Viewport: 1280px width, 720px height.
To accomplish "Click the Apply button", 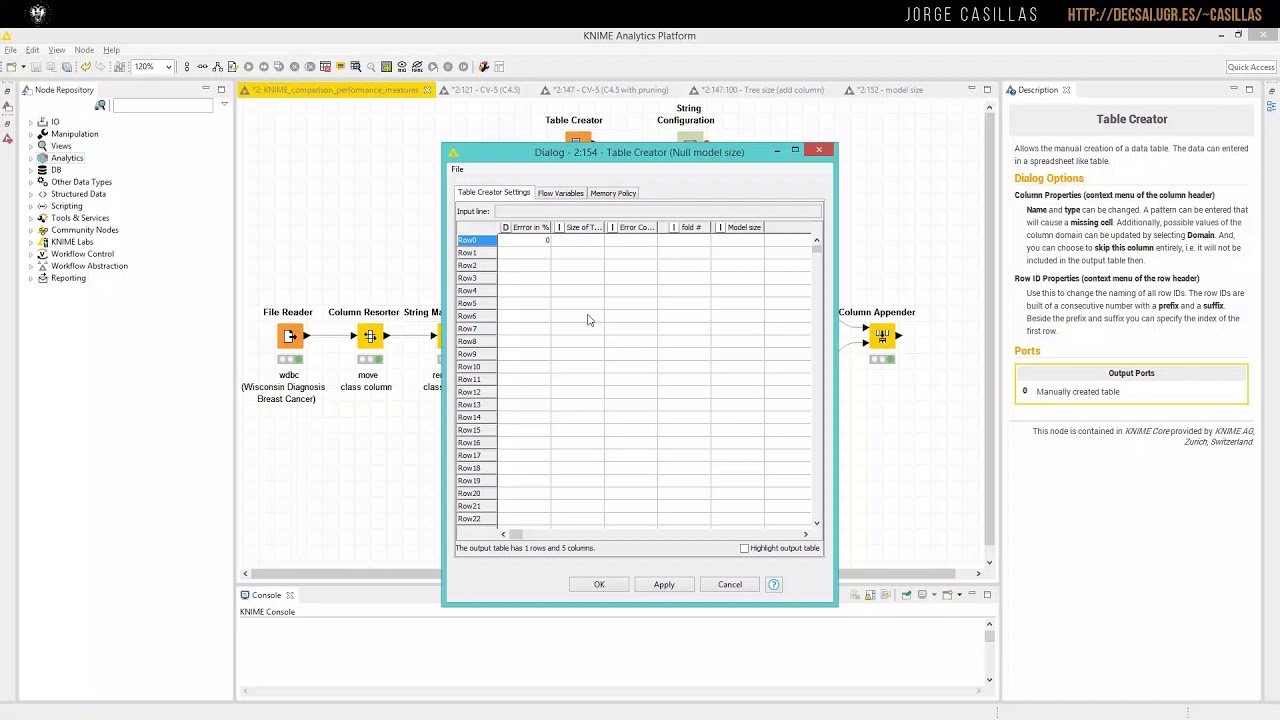I will [664, 584].
